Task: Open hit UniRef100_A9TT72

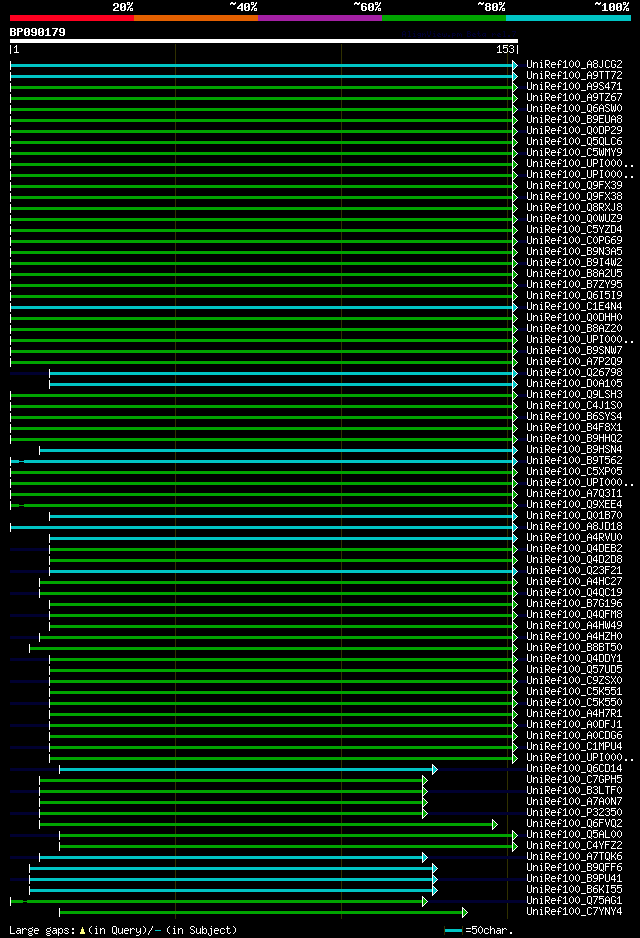Action: click(x=574, y=76)
